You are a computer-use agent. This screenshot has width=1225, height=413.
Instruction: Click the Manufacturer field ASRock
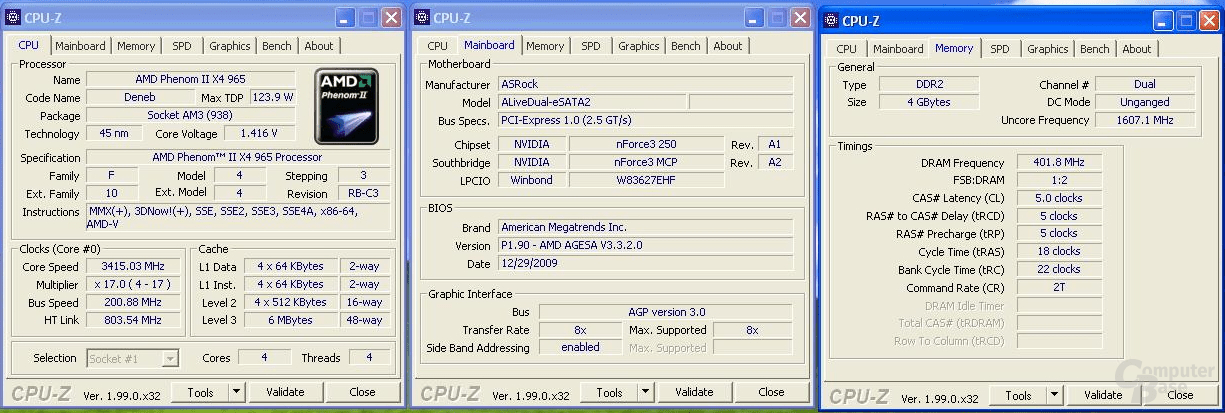644,85
